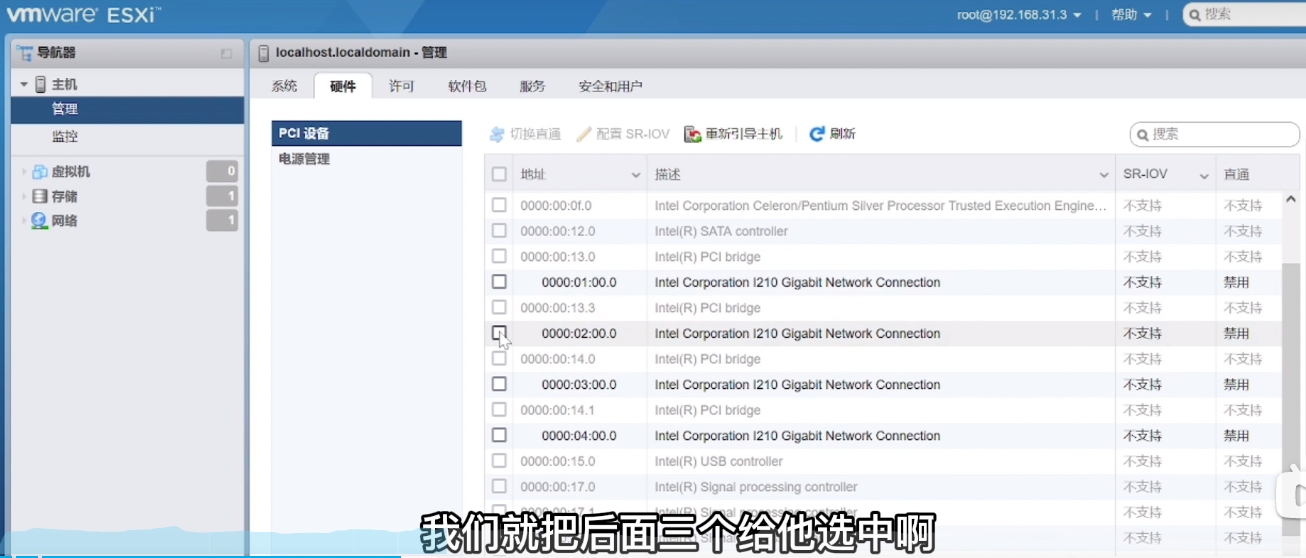Image resolution: width=1306 pixels, height=558 pixels.
Task: Click the network count badge 1
Action: pyautogui.click(x=222, y=221)
